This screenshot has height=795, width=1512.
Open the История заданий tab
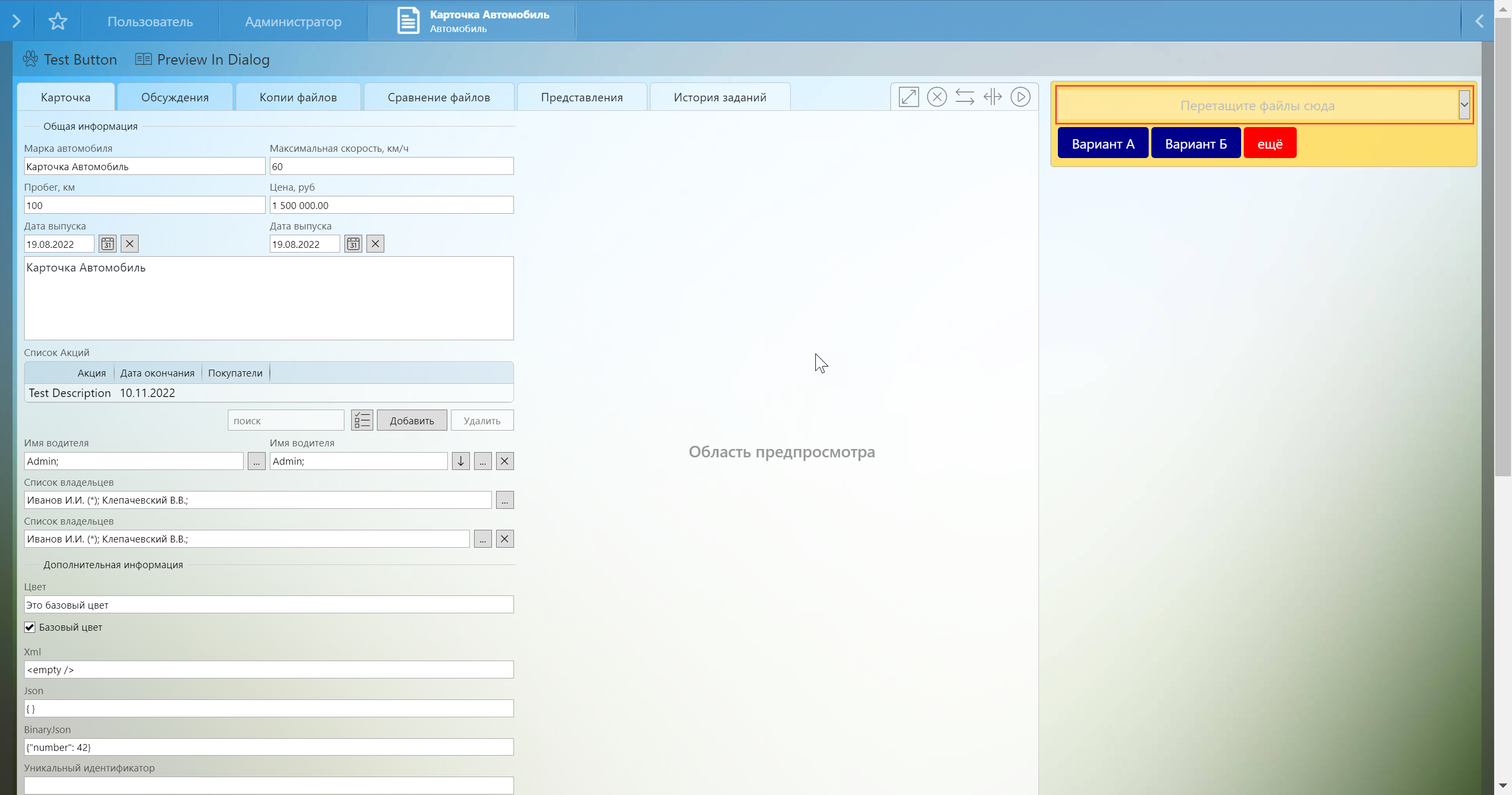720,98
